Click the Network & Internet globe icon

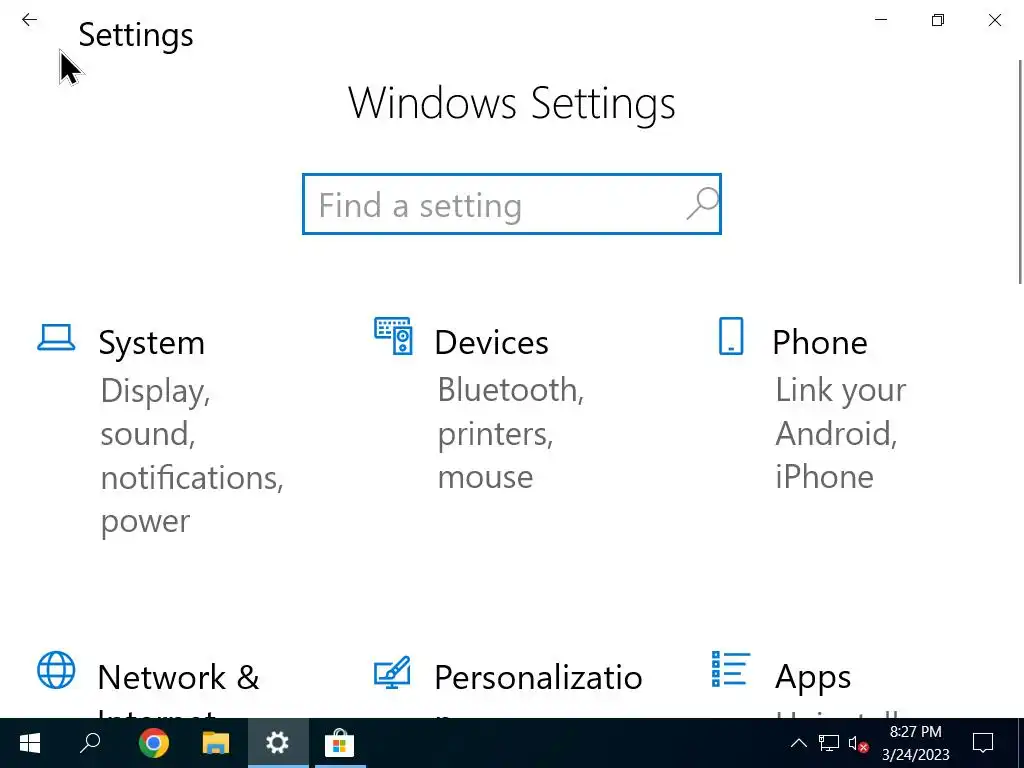tap(56, 670)
